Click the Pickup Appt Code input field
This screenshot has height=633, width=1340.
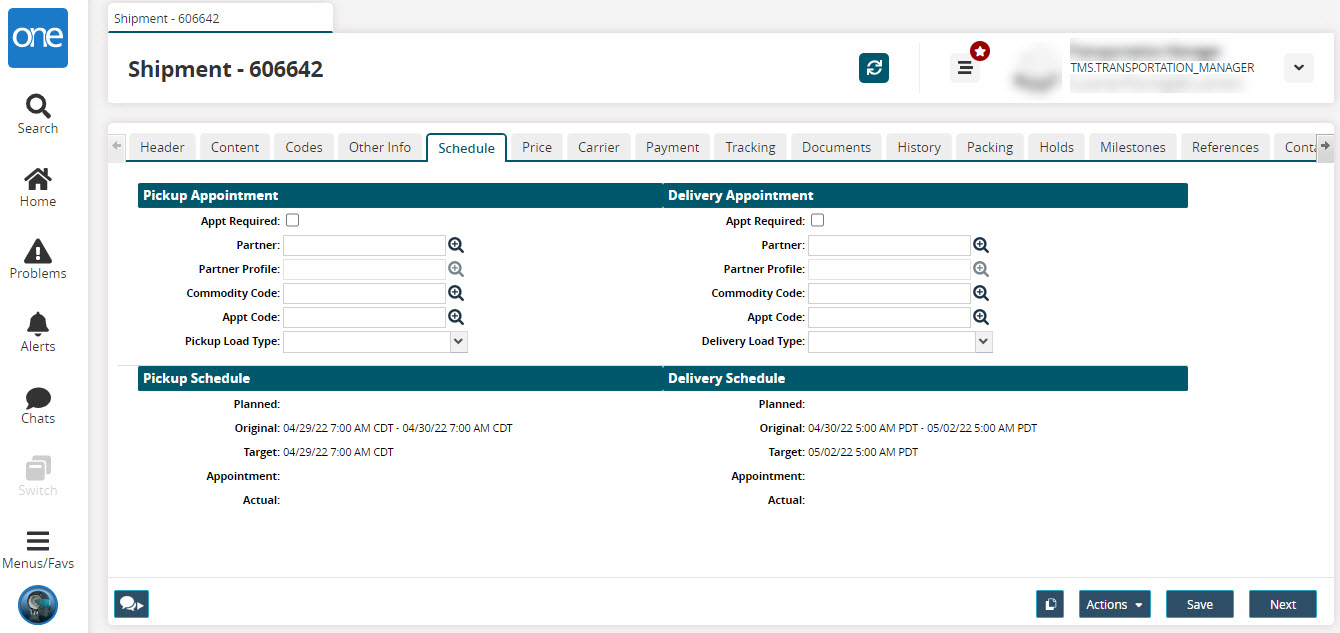364,317
